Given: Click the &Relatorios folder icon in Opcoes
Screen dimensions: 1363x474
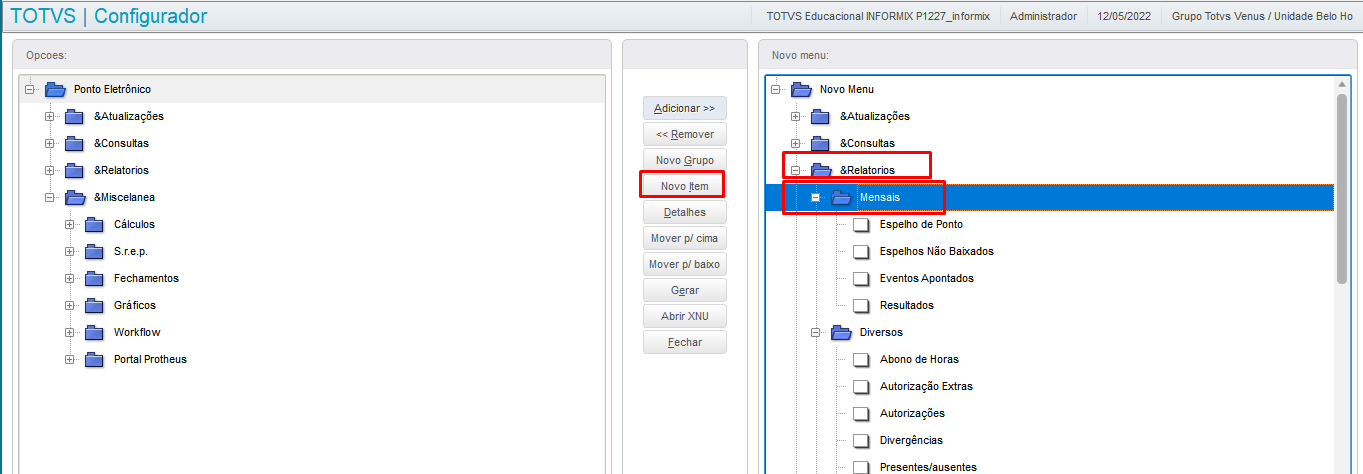Looking at the screenshot, I should (75, 170).
